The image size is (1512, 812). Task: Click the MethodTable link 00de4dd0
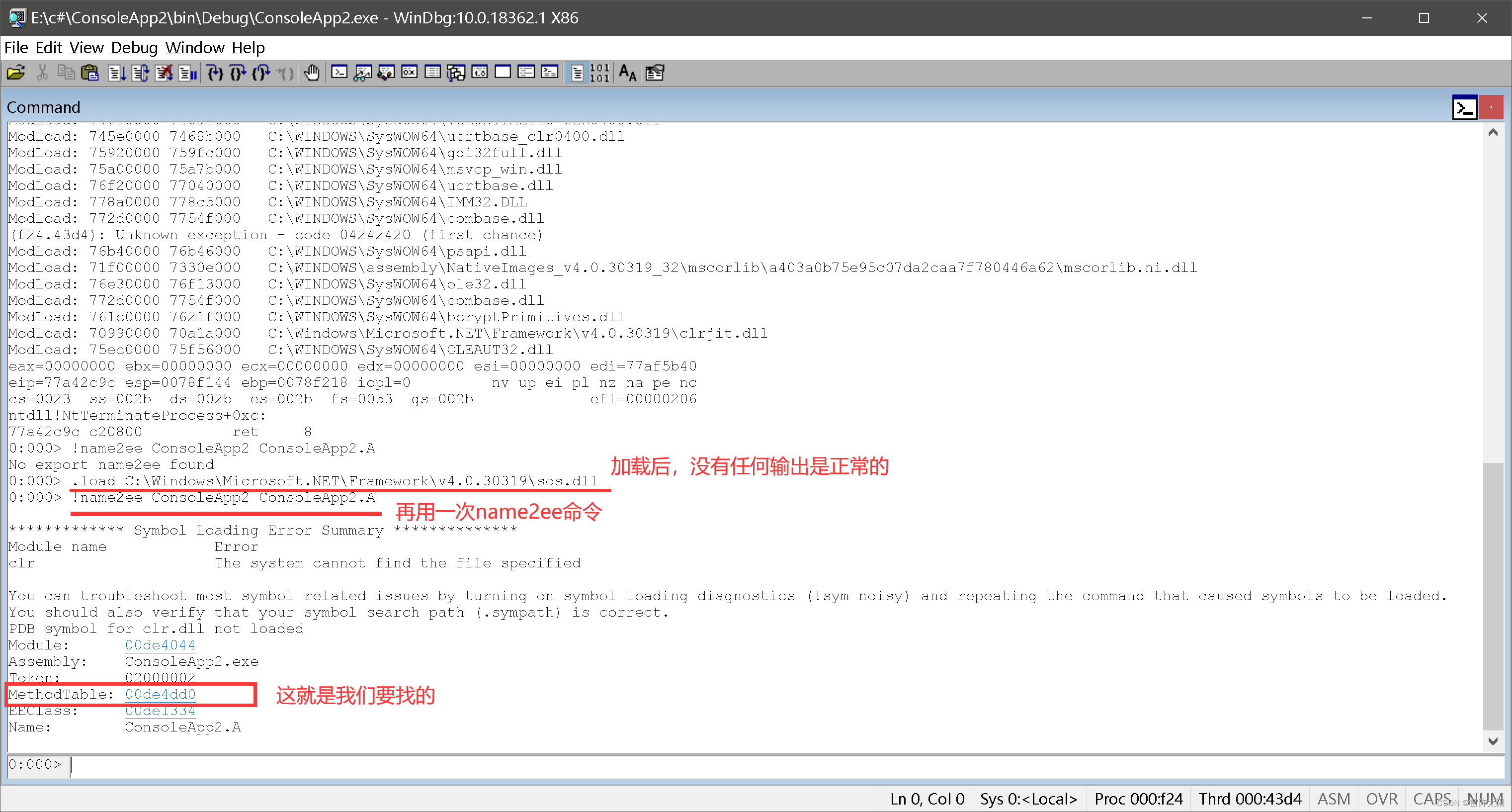tap(160, 694)
